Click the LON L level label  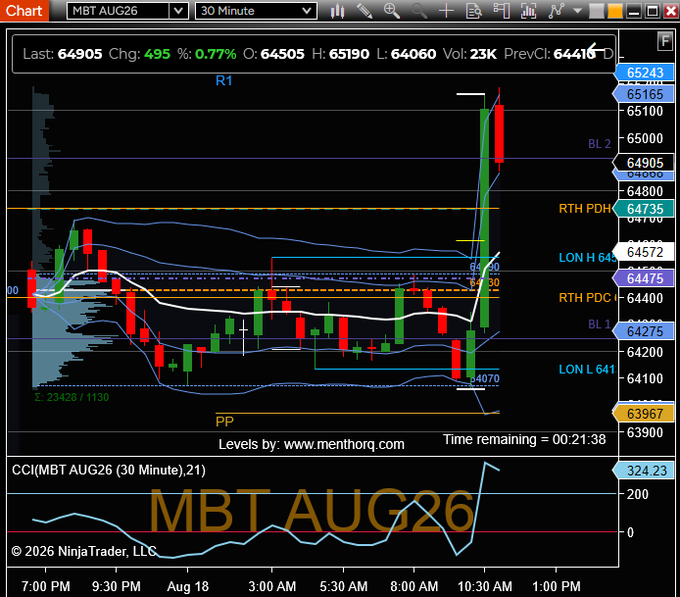(x=587, y=369)
